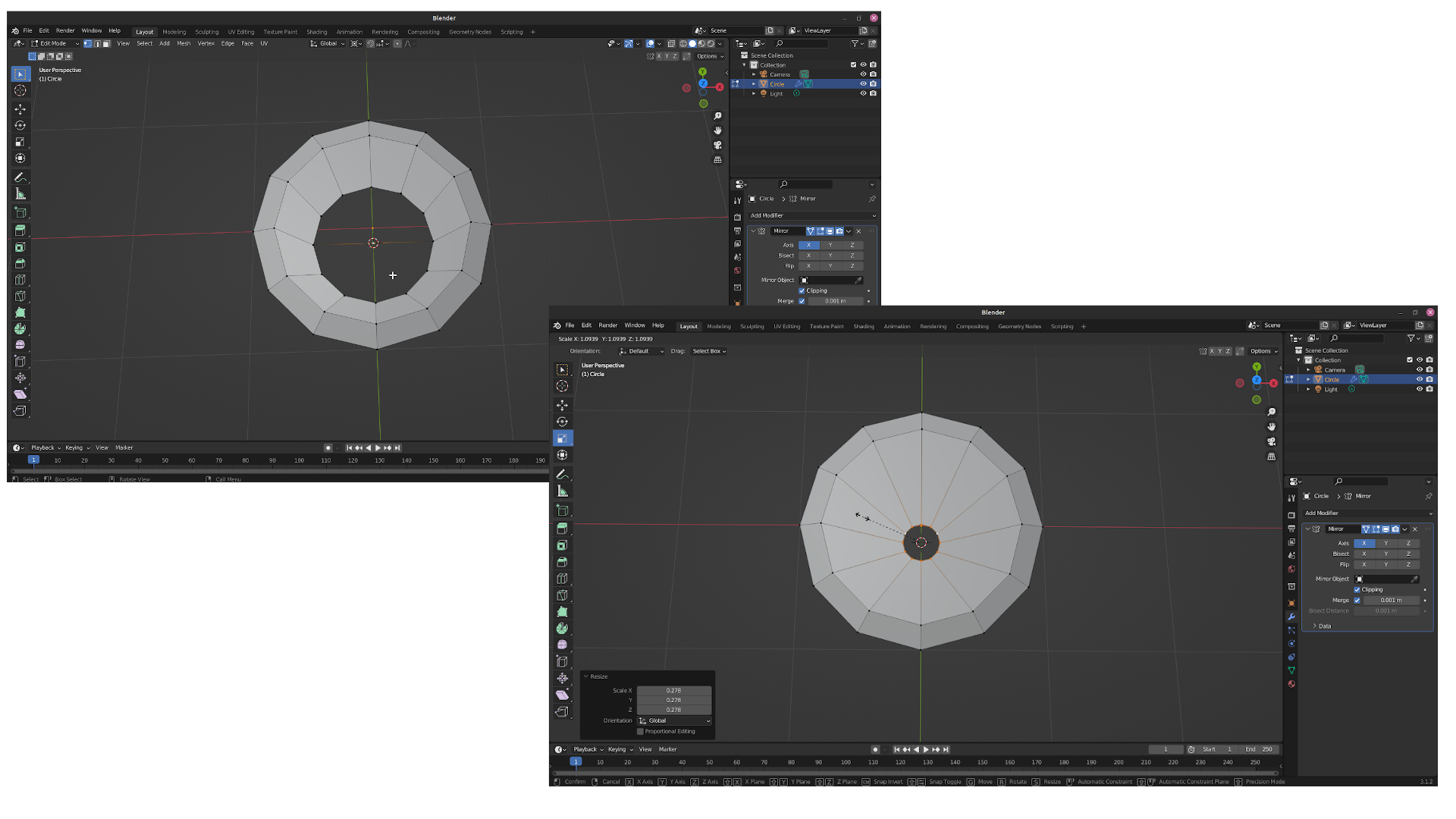
Task: Toggle Clipping checkbox in back window Mirror modifier
Action: [x=802, y=290]
